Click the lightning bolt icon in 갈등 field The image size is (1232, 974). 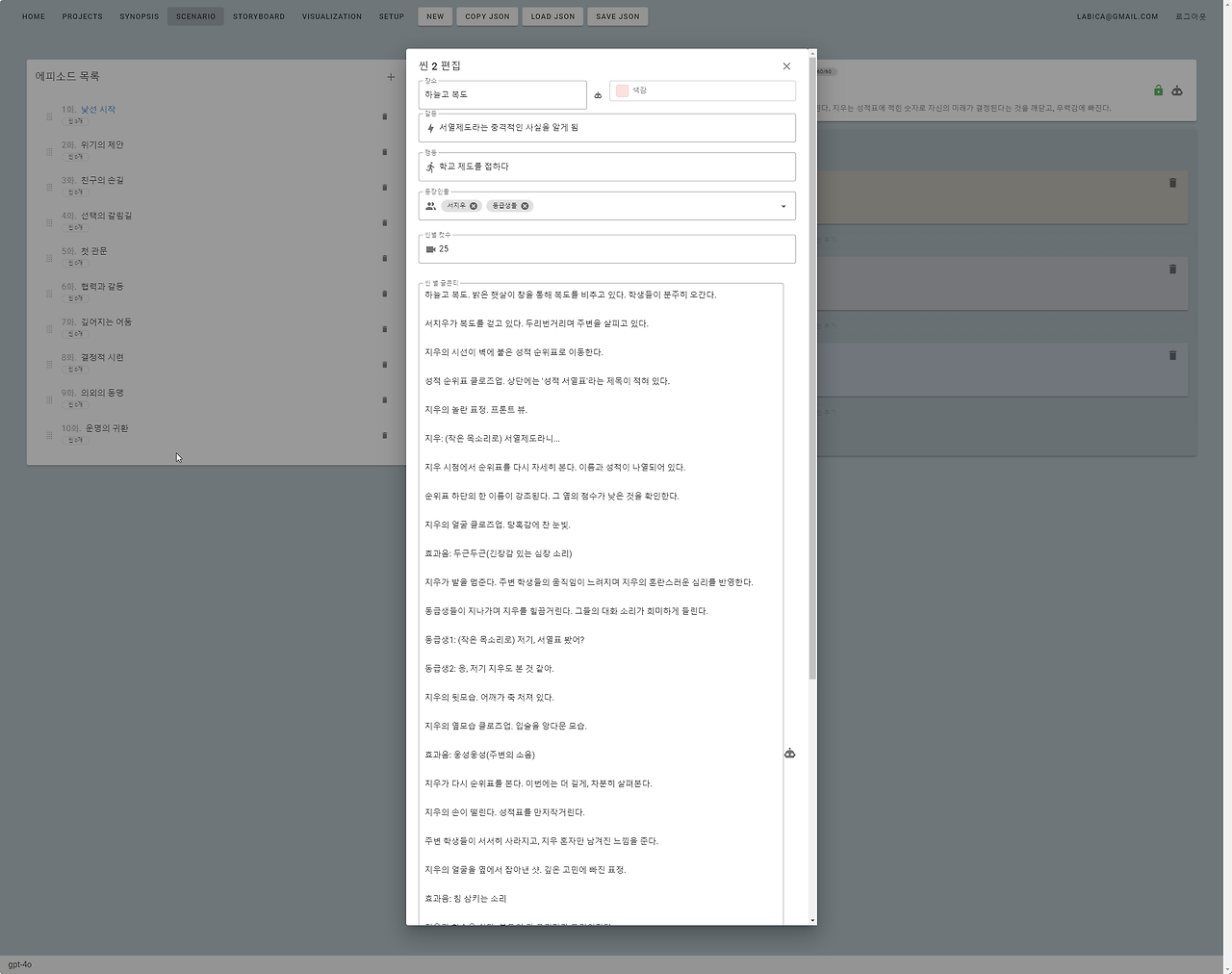(x=430, y=128)
